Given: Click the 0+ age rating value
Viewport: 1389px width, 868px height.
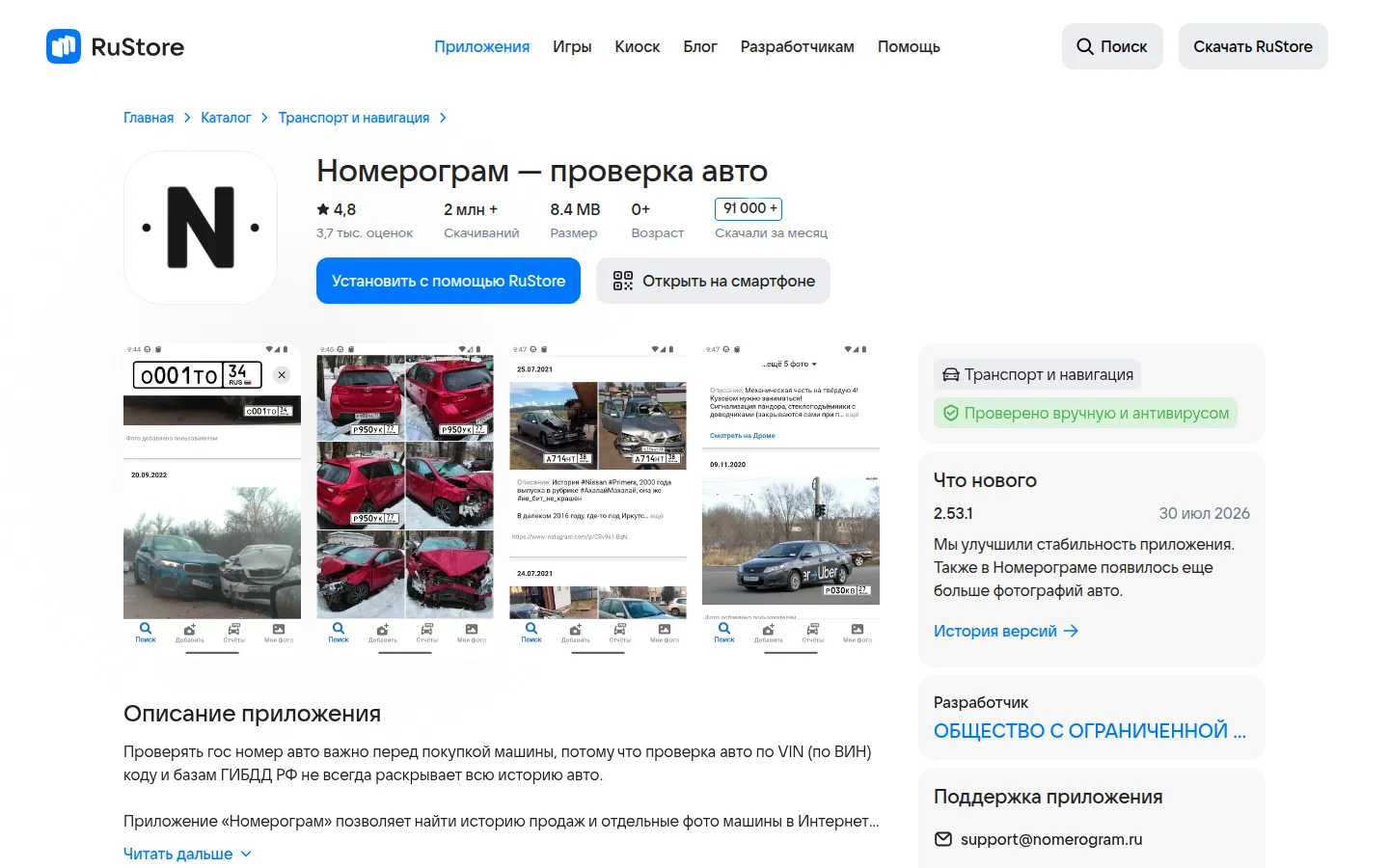Looking at the screenshot, I should pyautogui.click(x=640, y=209).
